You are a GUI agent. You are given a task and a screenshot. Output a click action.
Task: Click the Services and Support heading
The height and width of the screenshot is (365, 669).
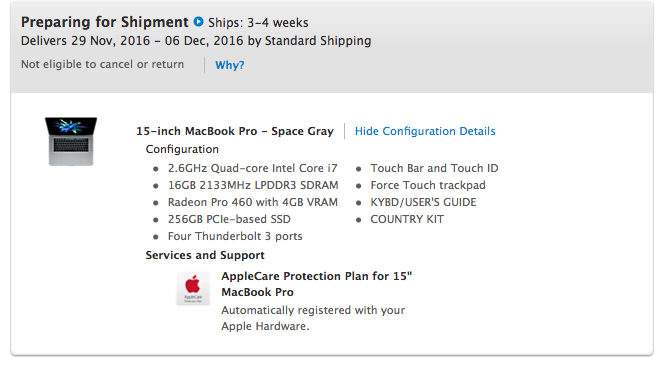pyautogui.click(x=205, y=255)
